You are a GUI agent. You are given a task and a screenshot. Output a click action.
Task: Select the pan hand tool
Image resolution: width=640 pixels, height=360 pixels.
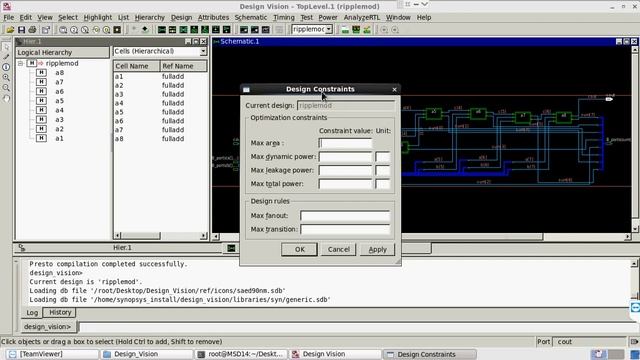pyautogui.click(x=6, y=98)
